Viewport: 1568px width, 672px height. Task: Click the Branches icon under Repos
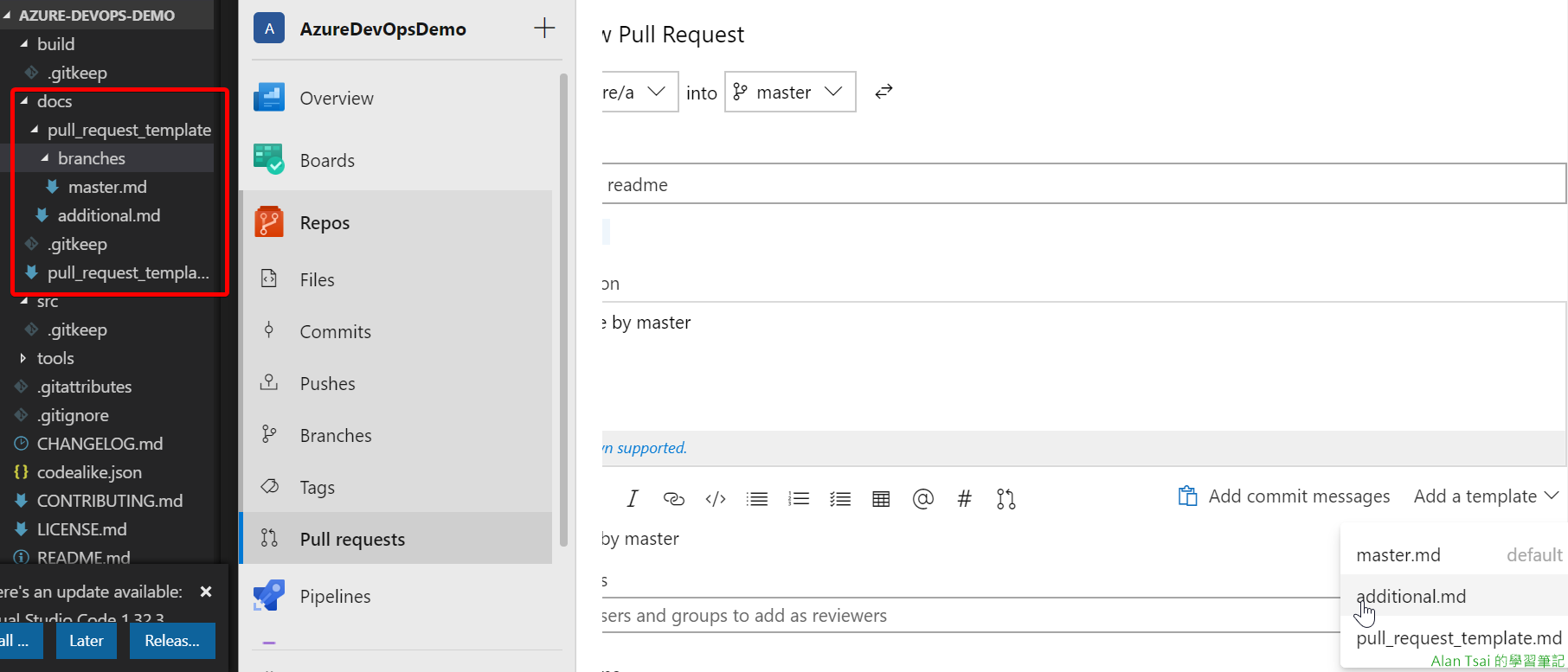tap(269, 434)
